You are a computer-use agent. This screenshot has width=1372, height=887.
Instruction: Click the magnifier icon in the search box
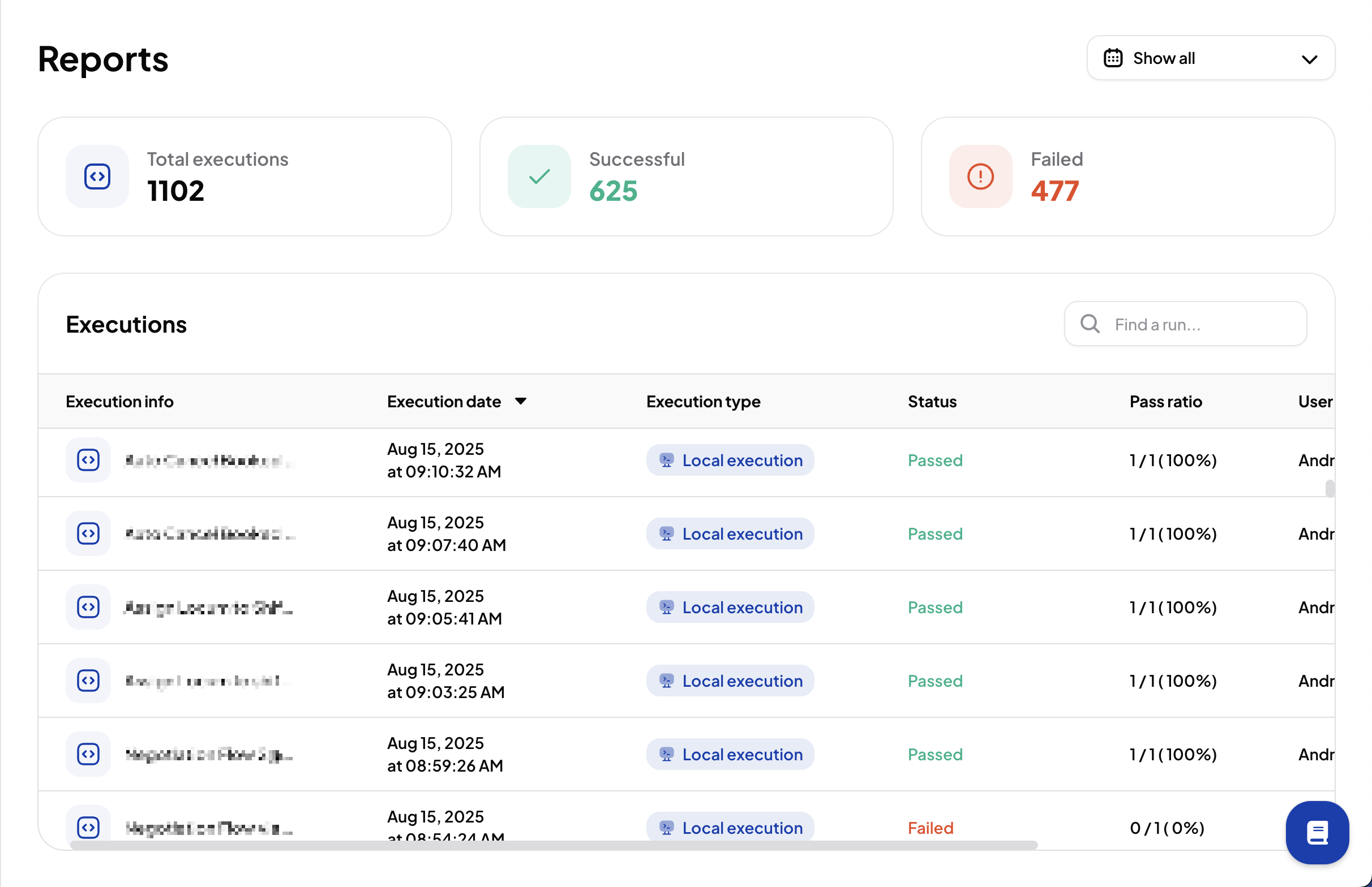[x=1090, y=324]
